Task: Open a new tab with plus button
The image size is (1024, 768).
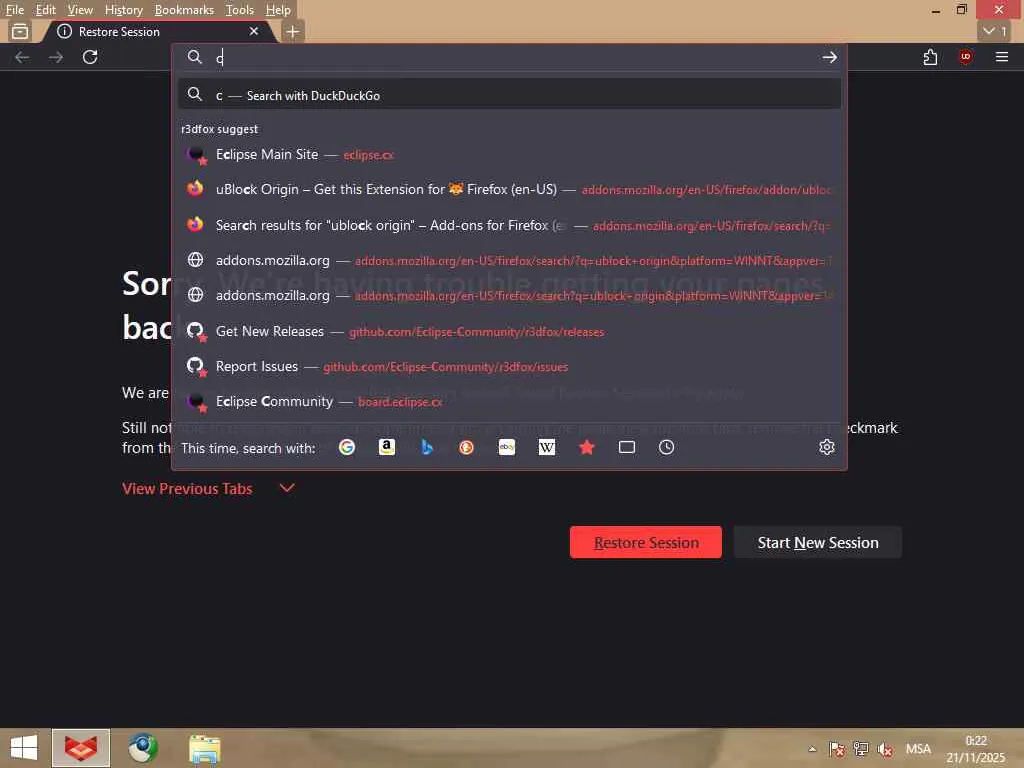Action: coord(293,31)
